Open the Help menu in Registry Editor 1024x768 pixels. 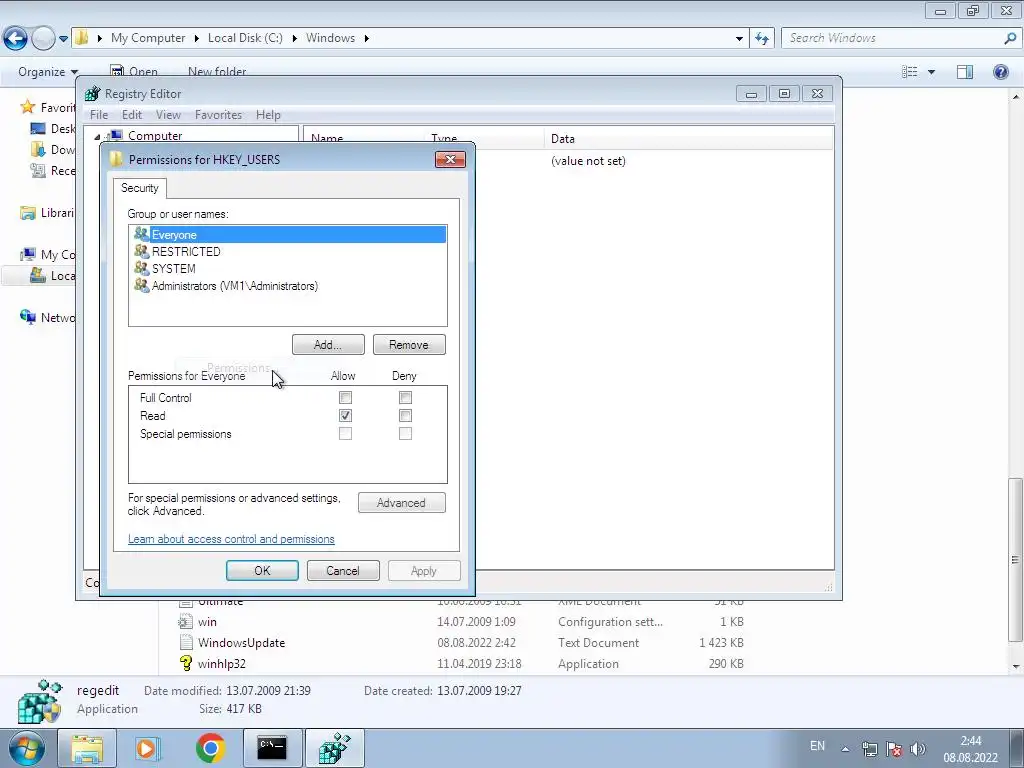[x=268, y=115]
